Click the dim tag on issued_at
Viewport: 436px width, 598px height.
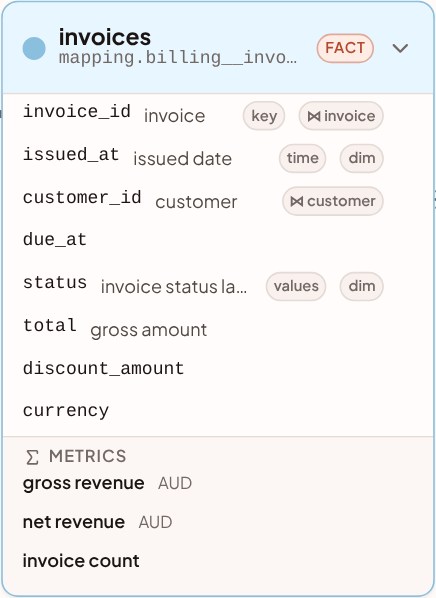[362, 158]
